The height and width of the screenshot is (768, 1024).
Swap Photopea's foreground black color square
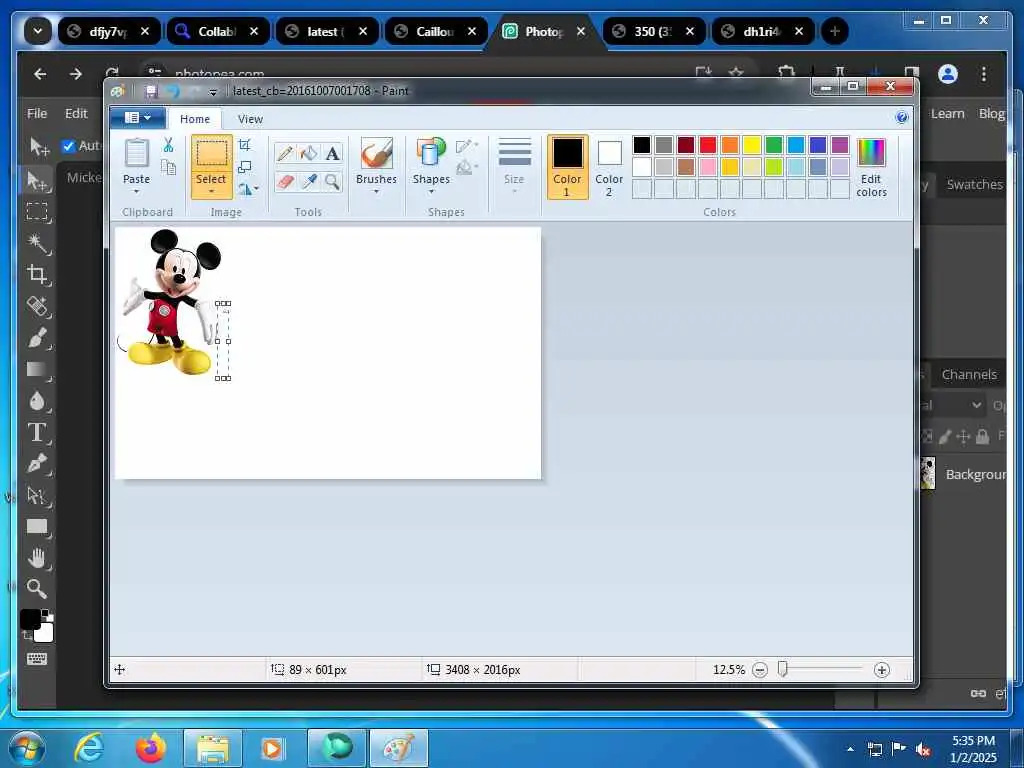coord(29,619)
